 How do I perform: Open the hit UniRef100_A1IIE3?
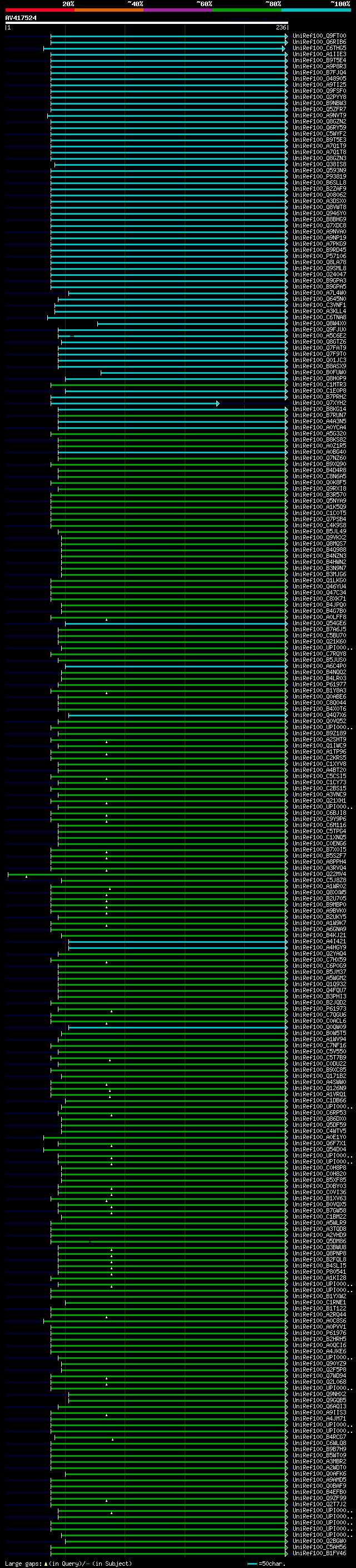click(x=319, y=54)
